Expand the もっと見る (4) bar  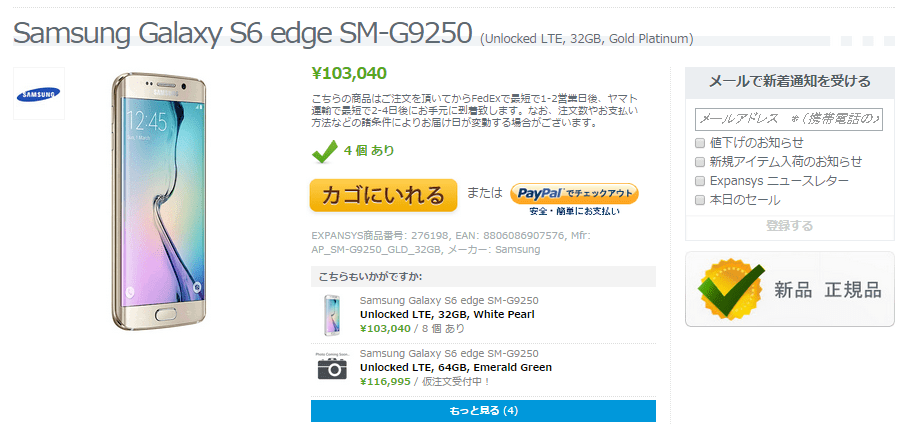coord(483,411)
